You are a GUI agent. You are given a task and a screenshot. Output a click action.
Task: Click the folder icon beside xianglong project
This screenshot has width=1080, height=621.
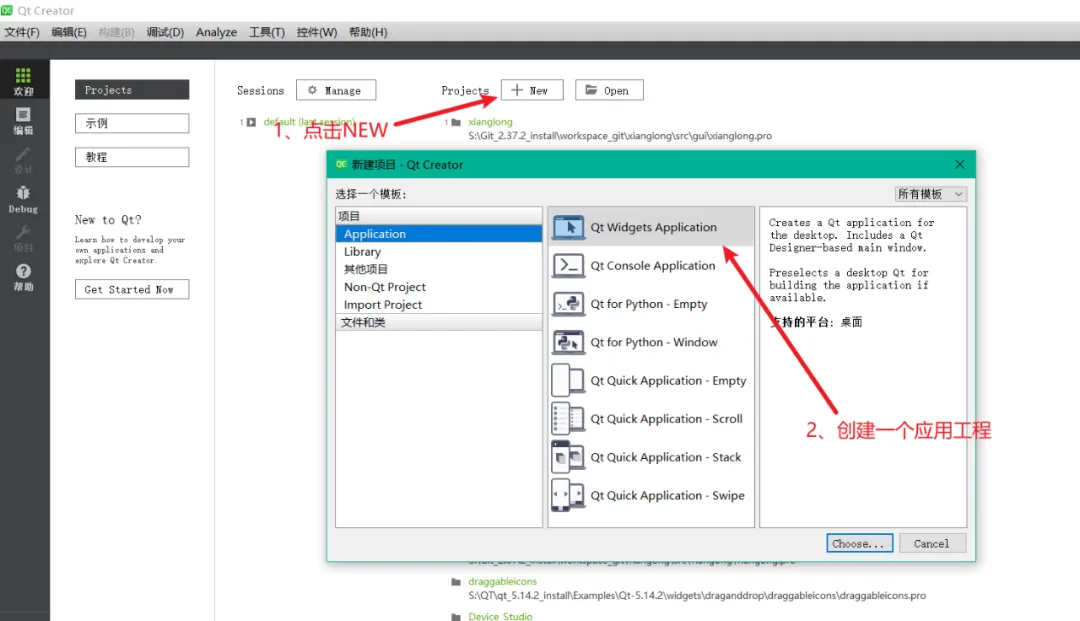pyautogui.click(x=455, y=123)
